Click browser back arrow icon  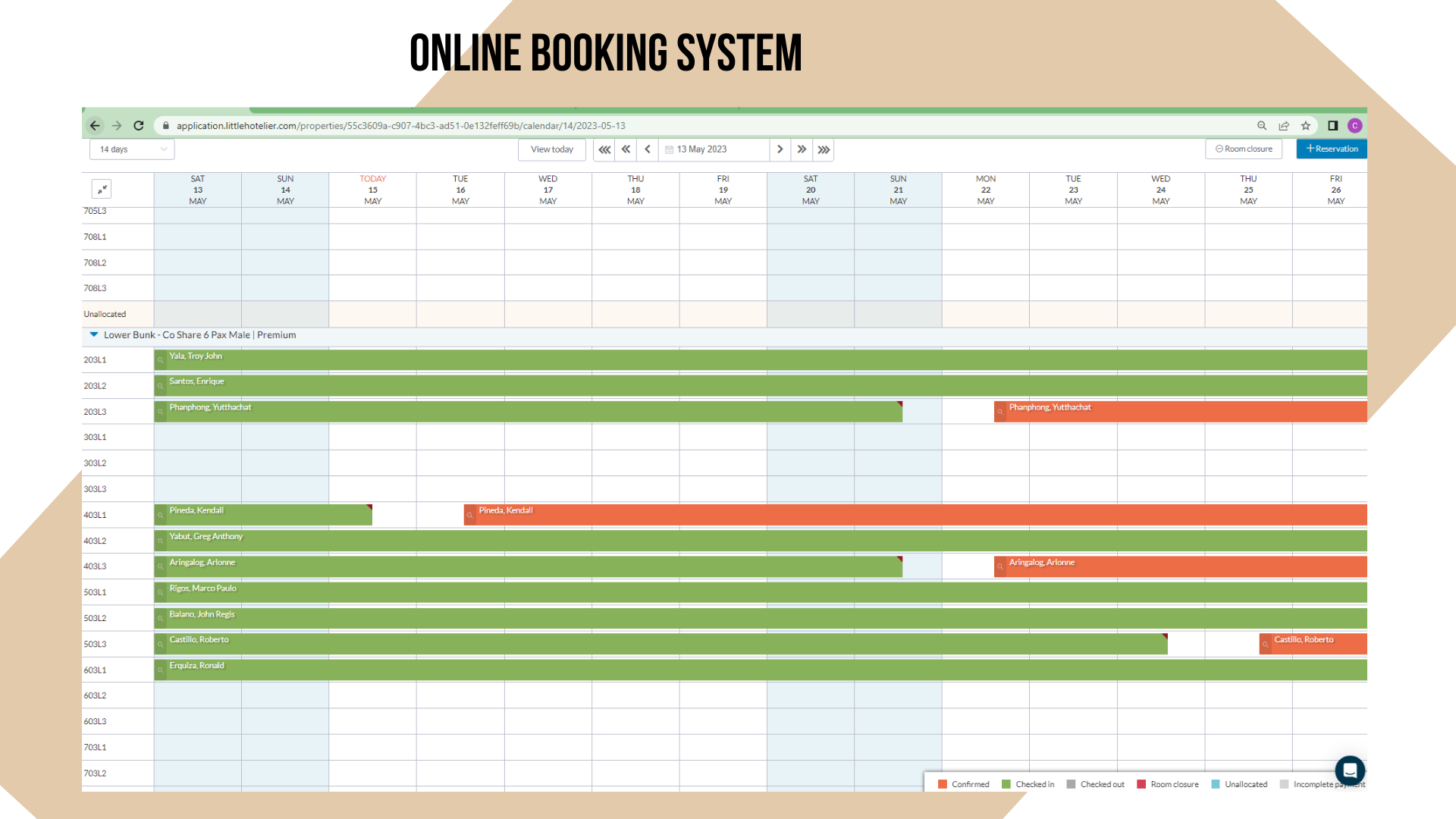(x=95, y=126)
